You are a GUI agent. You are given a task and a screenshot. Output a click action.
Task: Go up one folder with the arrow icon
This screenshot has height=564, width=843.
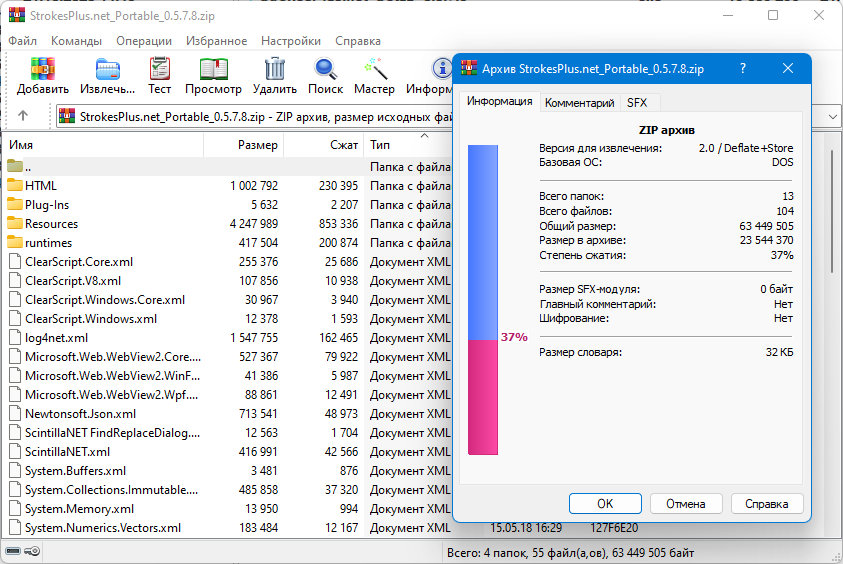click(23, 116)
